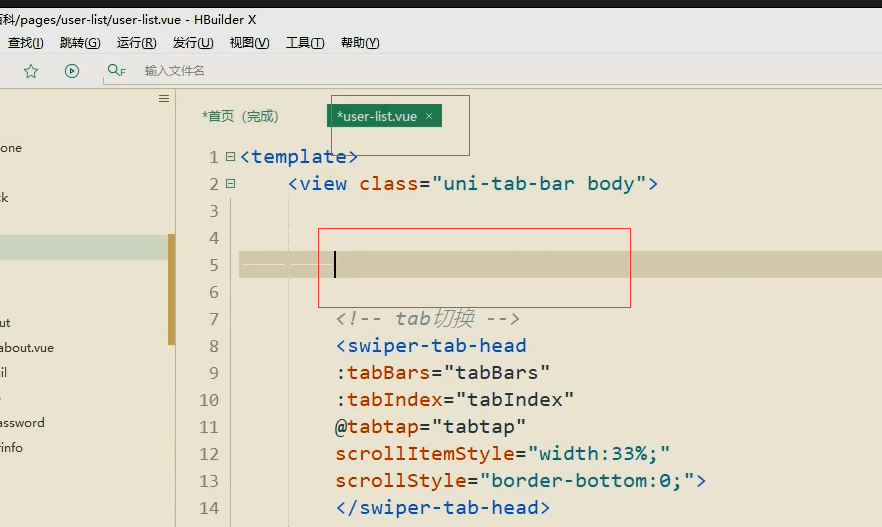Image resolution: width=882 pixels, height=527 pixels.
Task: Switch to the 首页（完成）tab
Action: coord(240,116)
